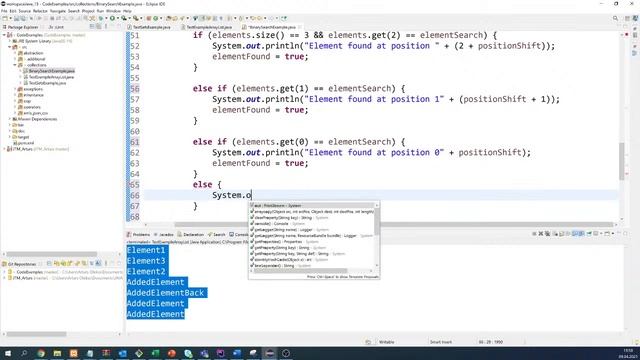Expand the abstraction package

(x=16, y=53)
